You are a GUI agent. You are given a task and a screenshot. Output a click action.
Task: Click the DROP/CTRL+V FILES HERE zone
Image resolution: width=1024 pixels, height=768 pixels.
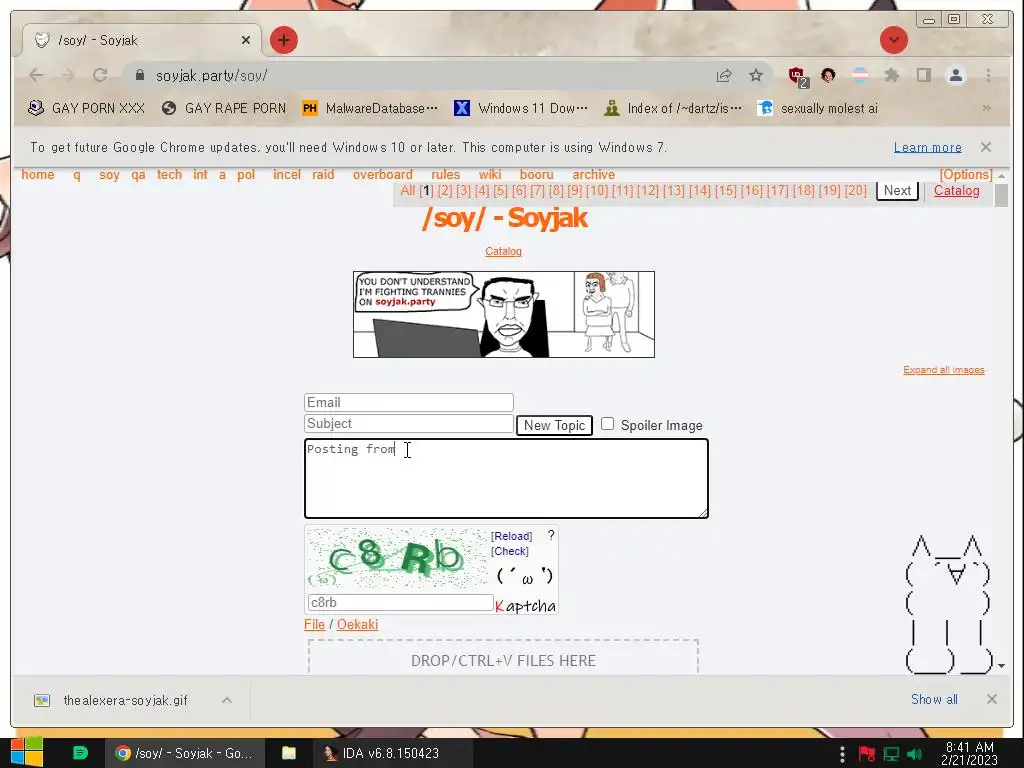[503, 657]
